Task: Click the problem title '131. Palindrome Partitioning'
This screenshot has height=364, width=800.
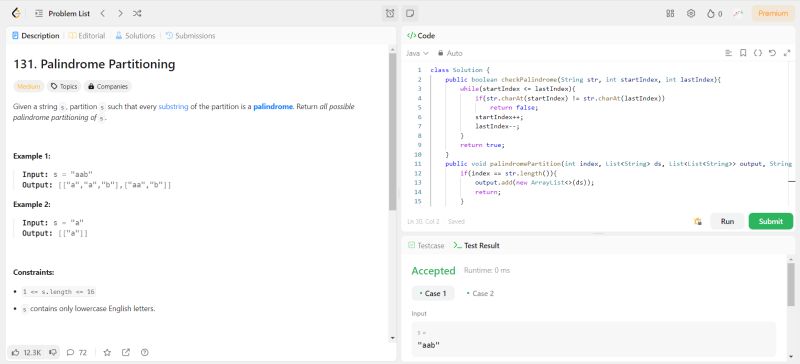Action: 94,64
